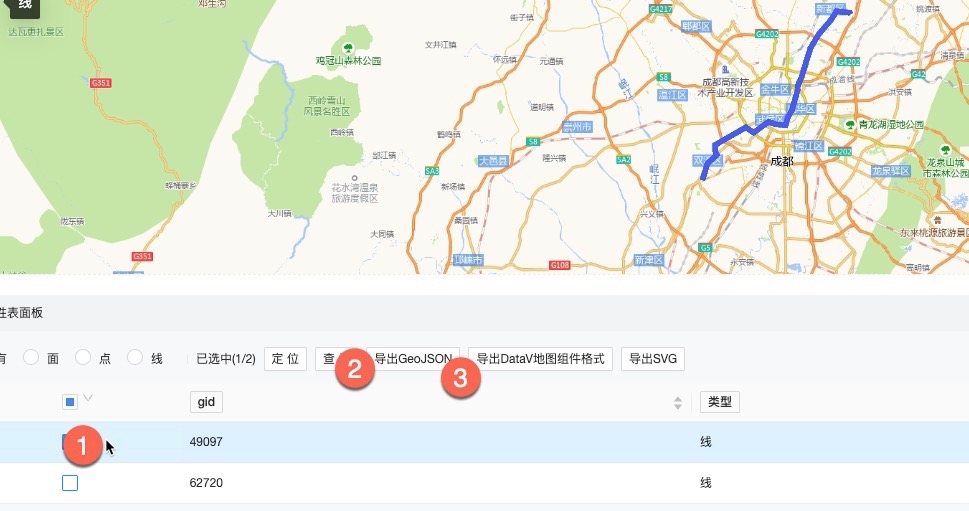Click the 龙泉驿区 map label
The width and height of the screenshot is (969, 511).
(x=891, y=171)
